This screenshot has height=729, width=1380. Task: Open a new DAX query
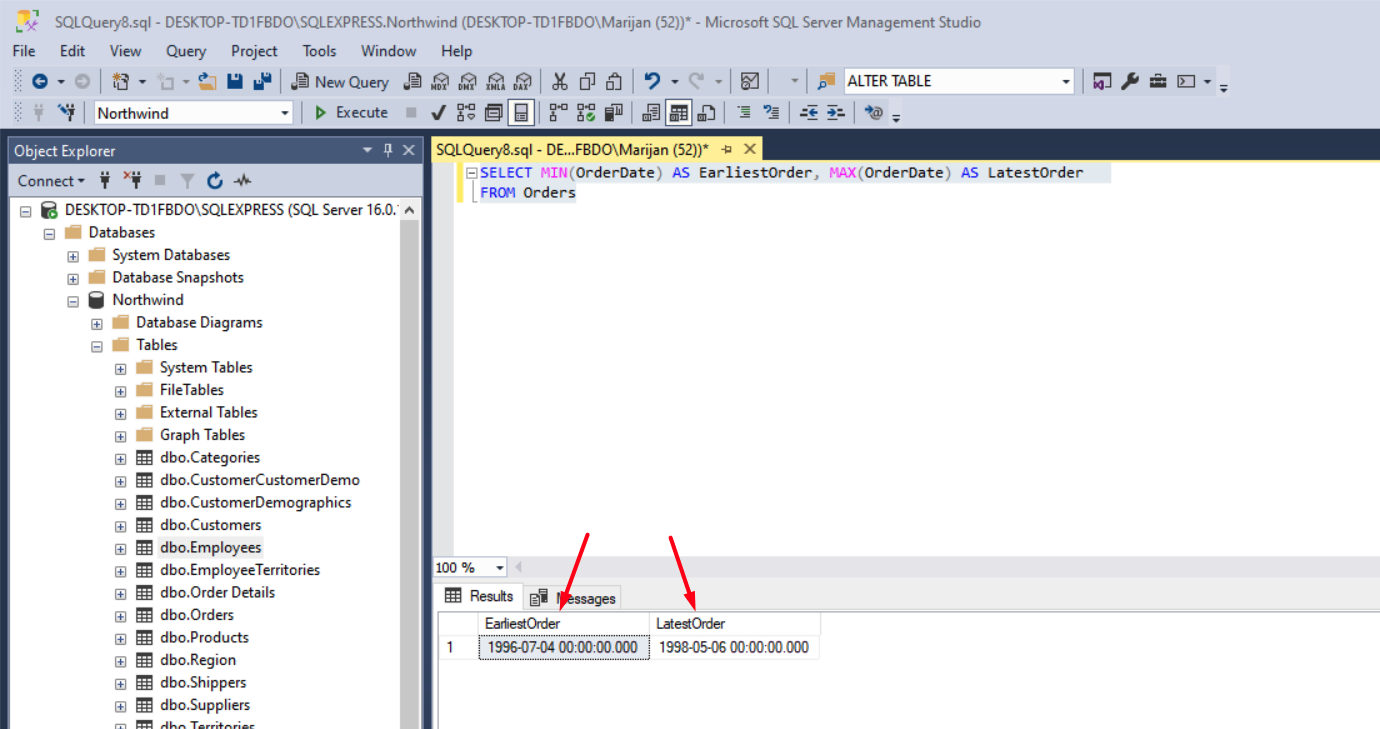(x=522, y=82)
